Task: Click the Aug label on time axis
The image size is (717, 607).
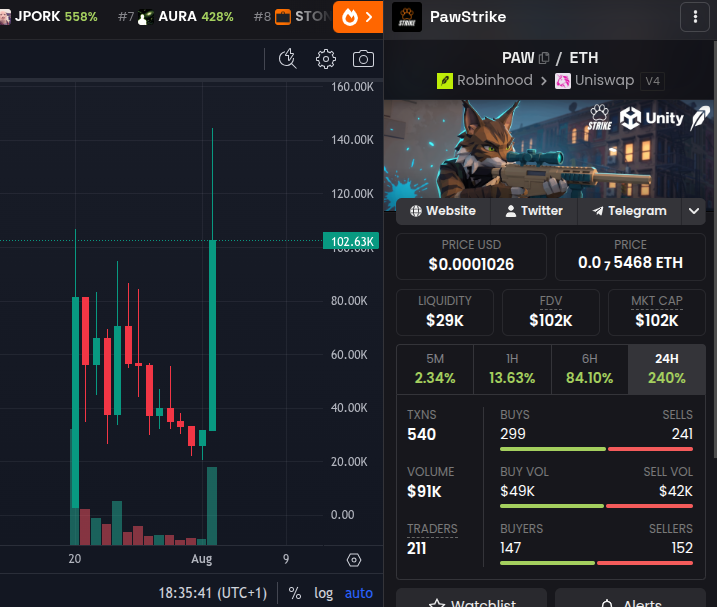Action: (x=202, y=559)
